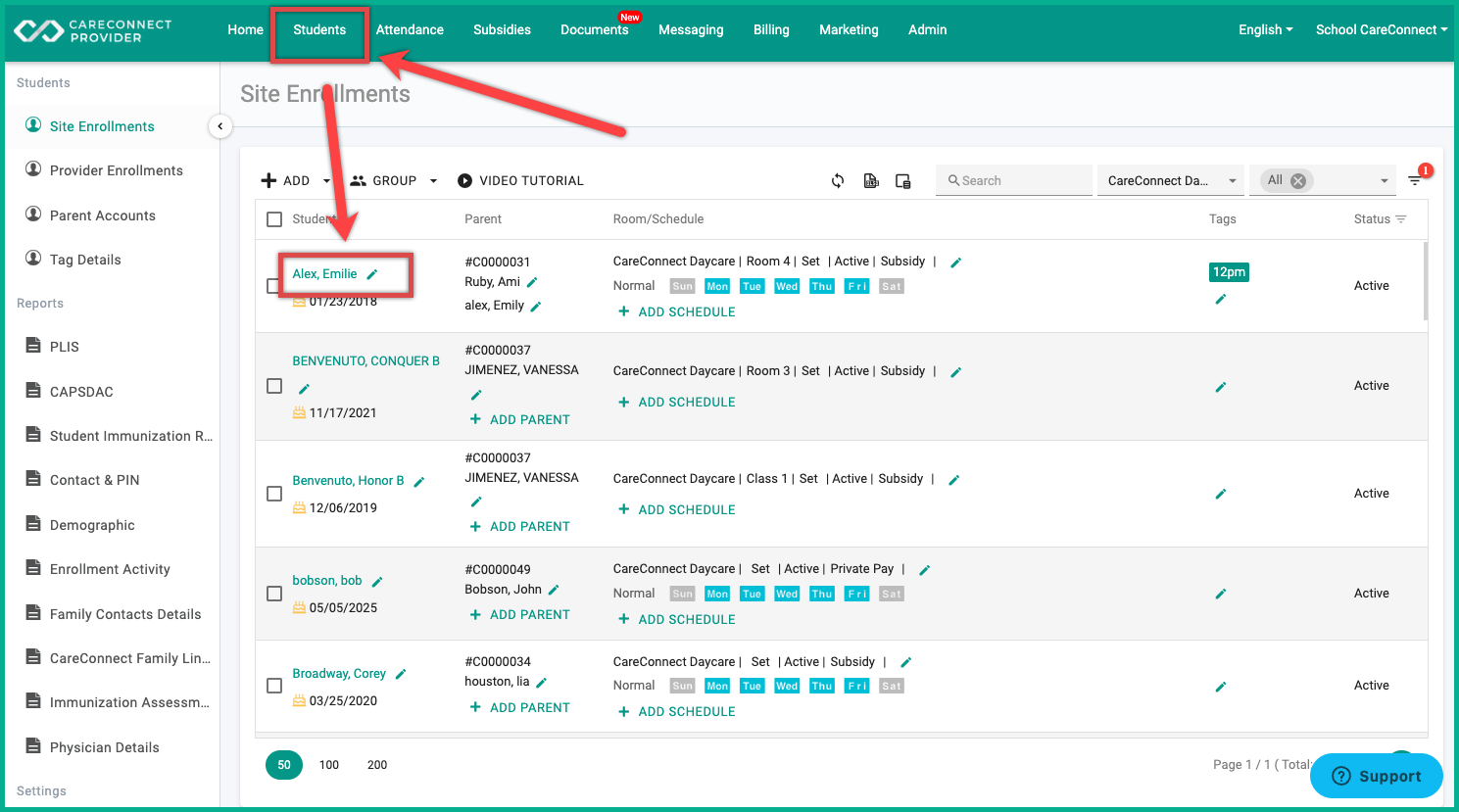Viewport: 1459px width, 812px height.
Task: Open the Billing menu
Action: [x=771, y=29]
